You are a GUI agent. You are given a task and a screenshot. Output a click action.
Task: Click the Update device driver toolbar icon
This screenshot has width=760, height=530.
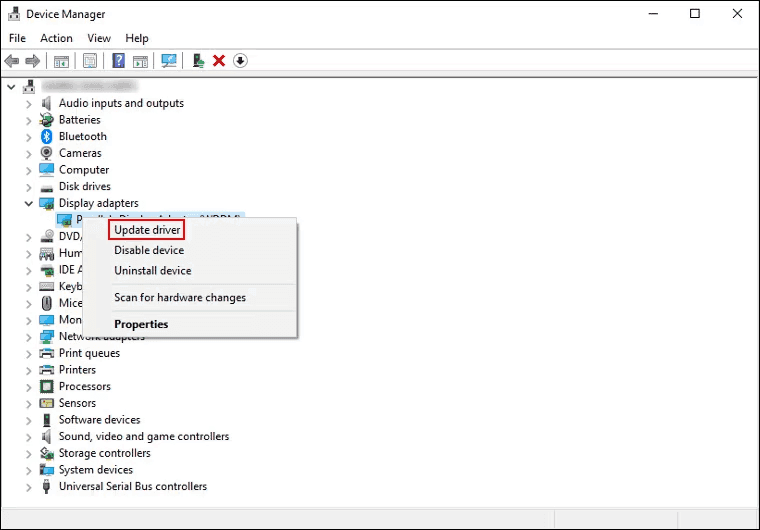(198, 61)
